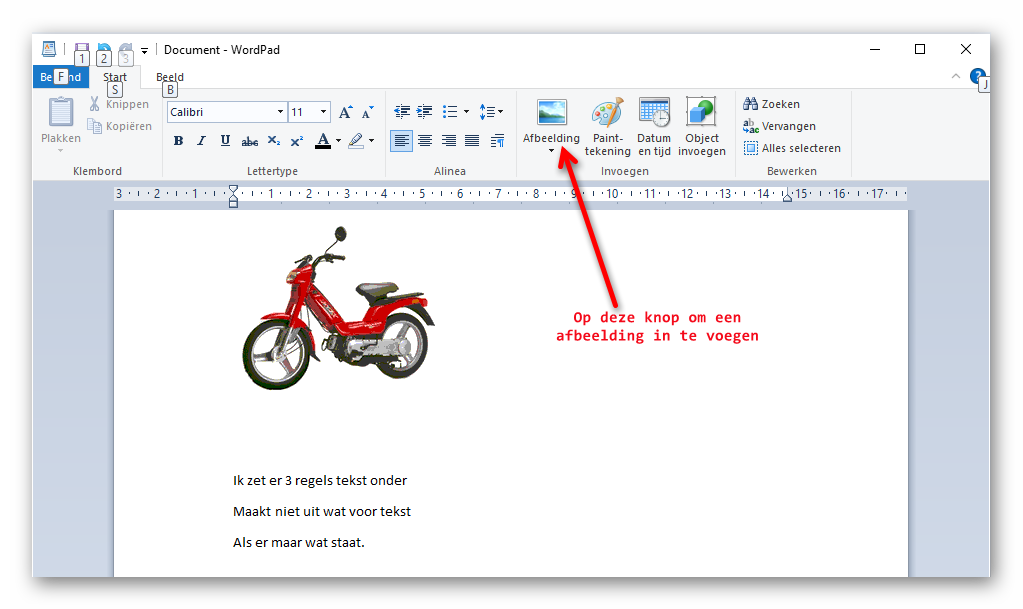Image resolution: width=1023 pixels, height=609 pixels.
Task: Click the grow font size icon
Action: 345,112
